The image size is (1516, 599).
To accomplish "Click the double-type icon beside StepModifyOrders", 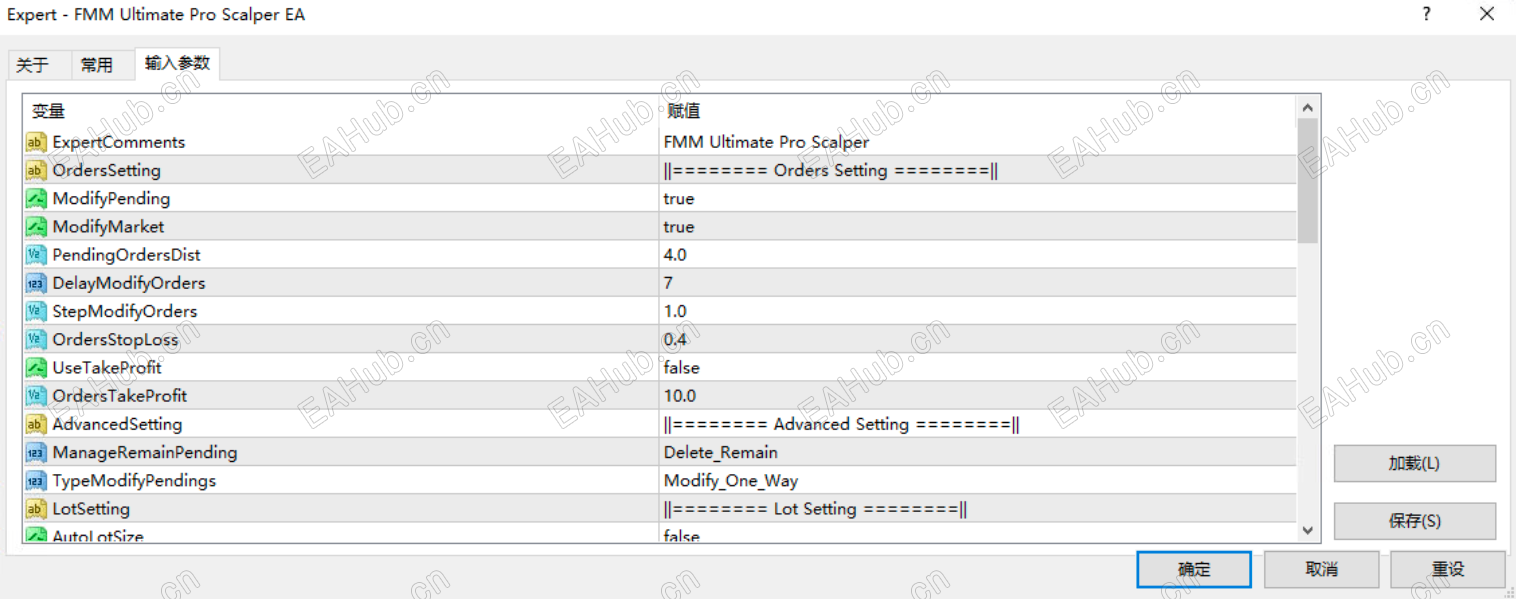I will click(37, 311).
